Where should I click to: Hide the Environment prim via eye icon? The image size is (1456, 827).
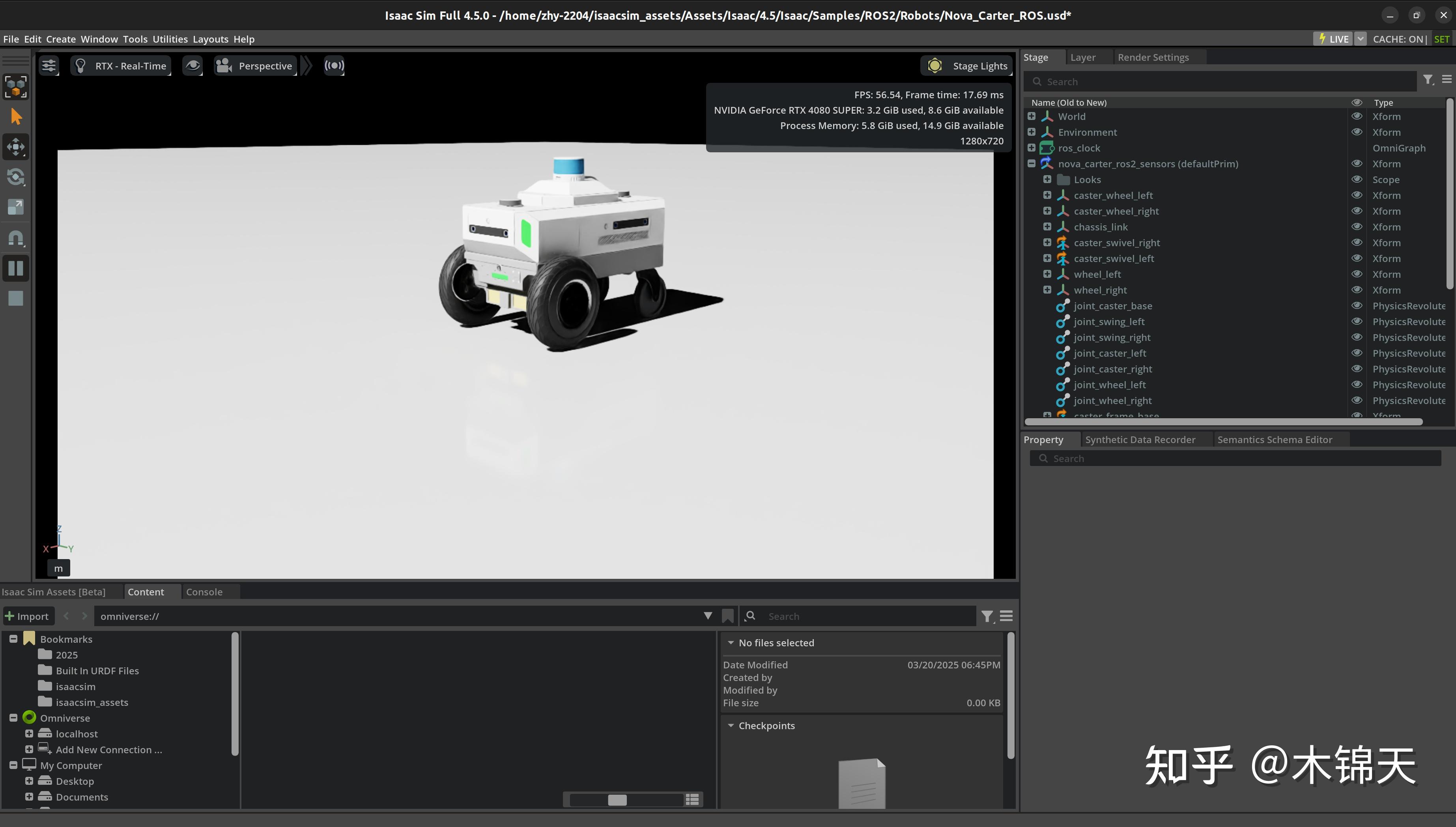pos(1357,132)
